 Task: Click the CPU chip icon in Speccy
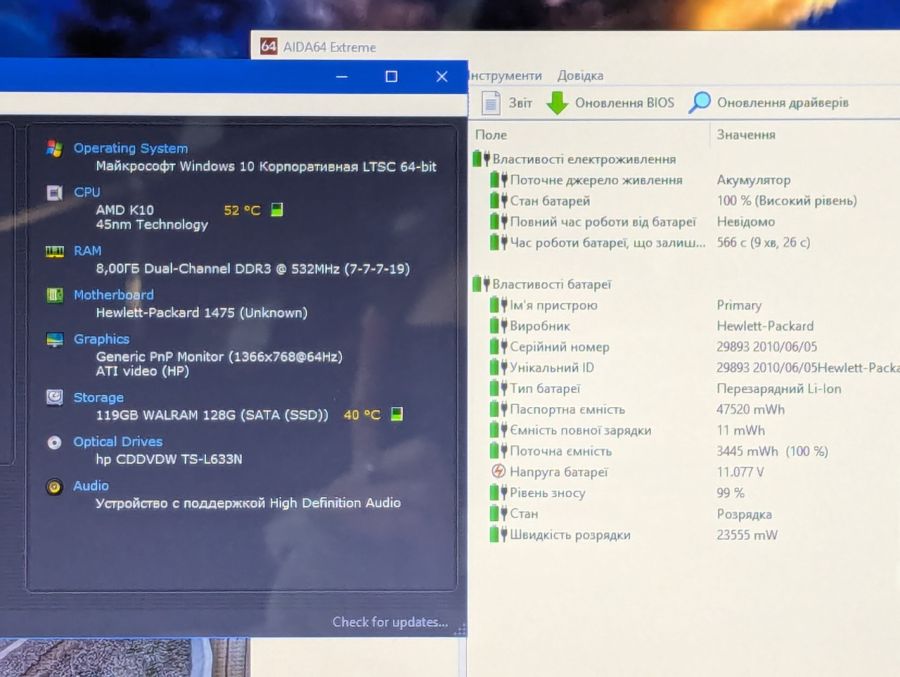click(55, 192)
